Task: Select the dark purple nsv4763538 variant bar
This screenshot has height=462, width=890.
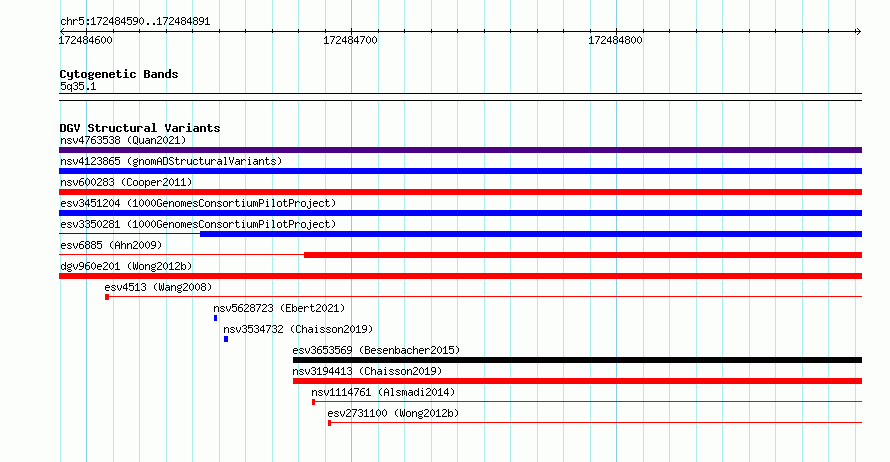Action: (460, 150)
